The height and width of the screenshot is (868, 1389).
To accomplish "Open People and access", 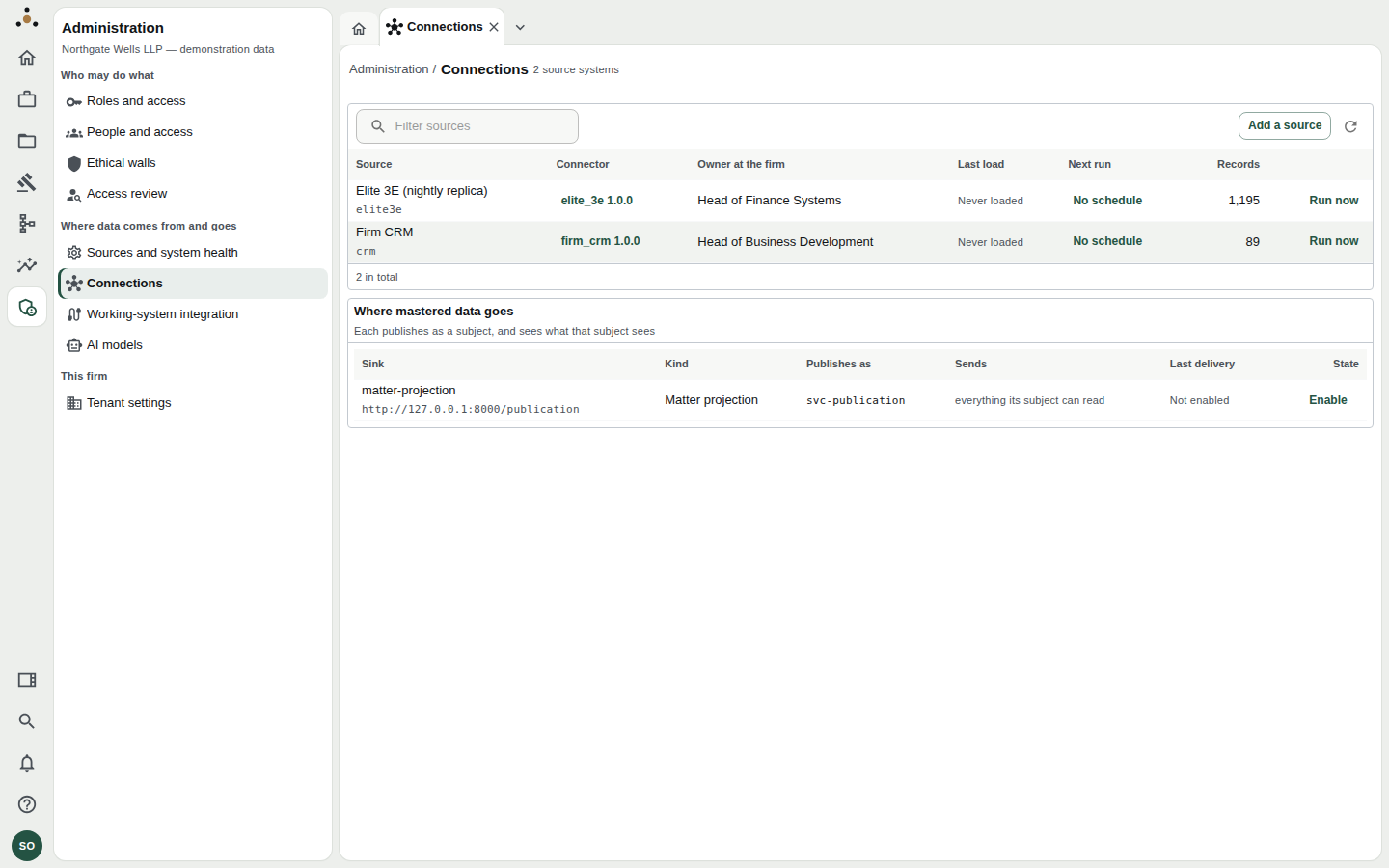I will click(193, 132).
